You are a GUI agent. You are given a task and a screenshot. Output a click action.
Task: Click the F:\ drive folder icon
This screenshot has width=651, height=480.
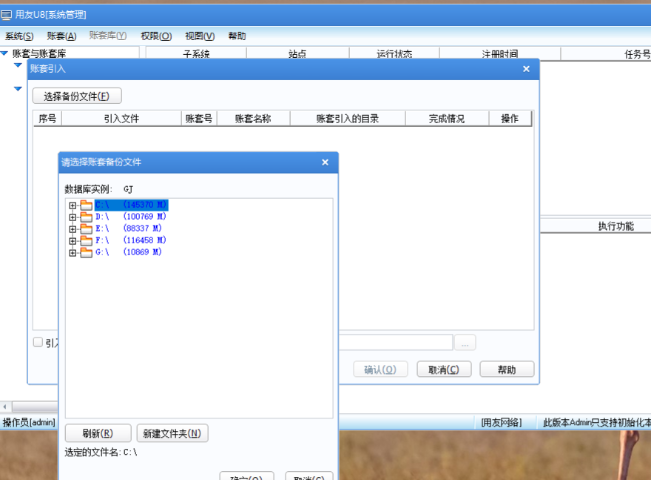86,241
